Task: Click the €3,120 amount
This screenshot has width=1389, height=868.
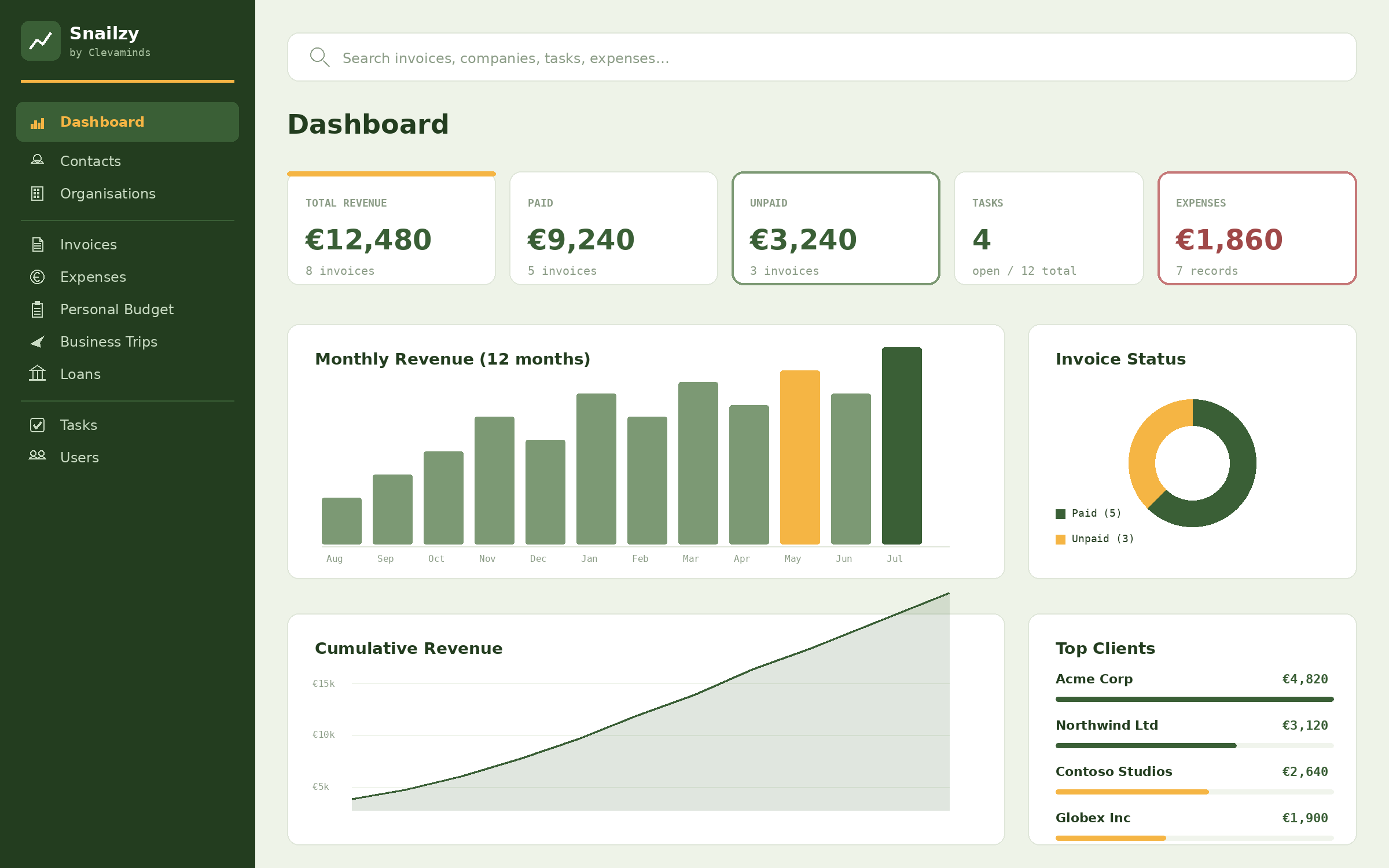Action: click(x=1305, y=726)
